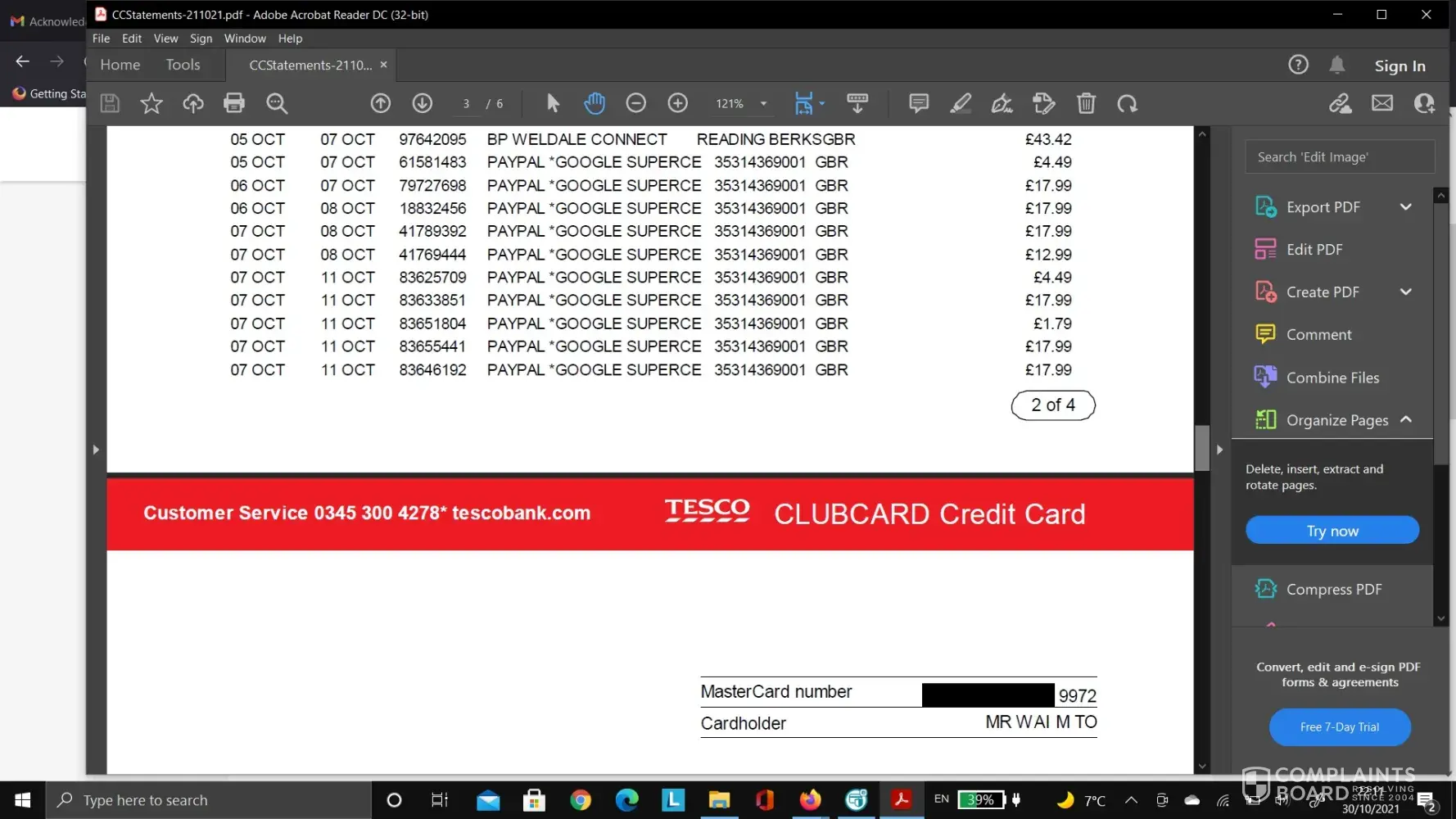Delete the page with trash icon
1456x819 pixels.
[x=1086, y=103]
